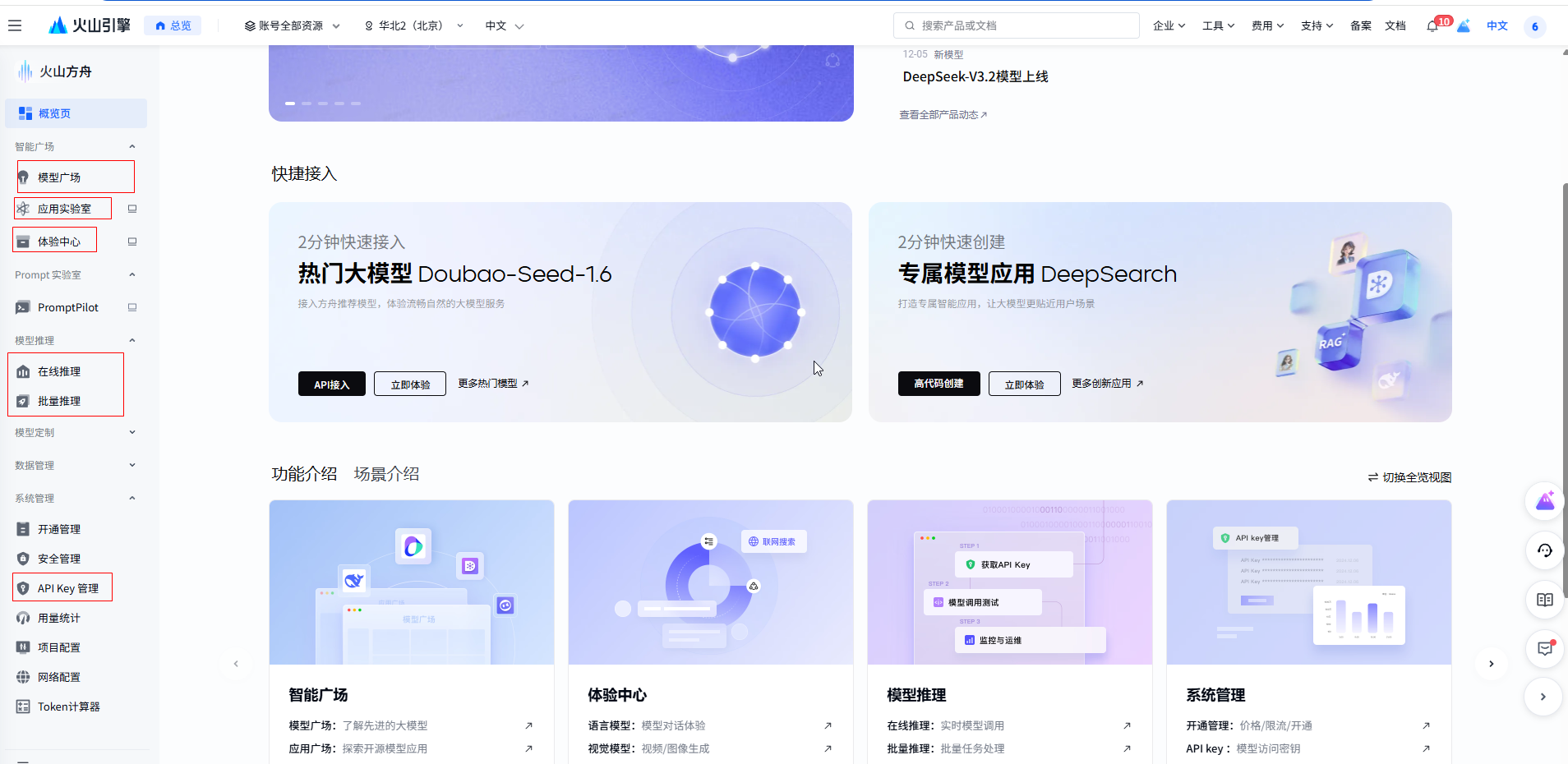The height and width of the screenshot is (764, 1568).
Task: Go to previous card with left carousel arrow
Action: tap(236, 664)
